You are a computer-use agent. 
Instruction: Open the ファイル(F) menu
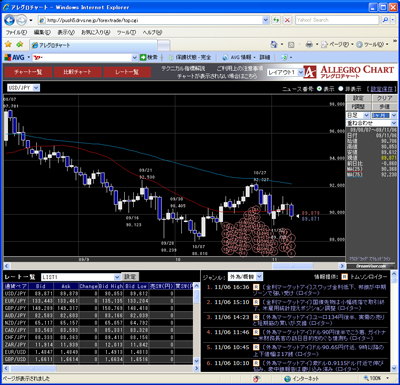pyautogui.click(x=16, y=32)
